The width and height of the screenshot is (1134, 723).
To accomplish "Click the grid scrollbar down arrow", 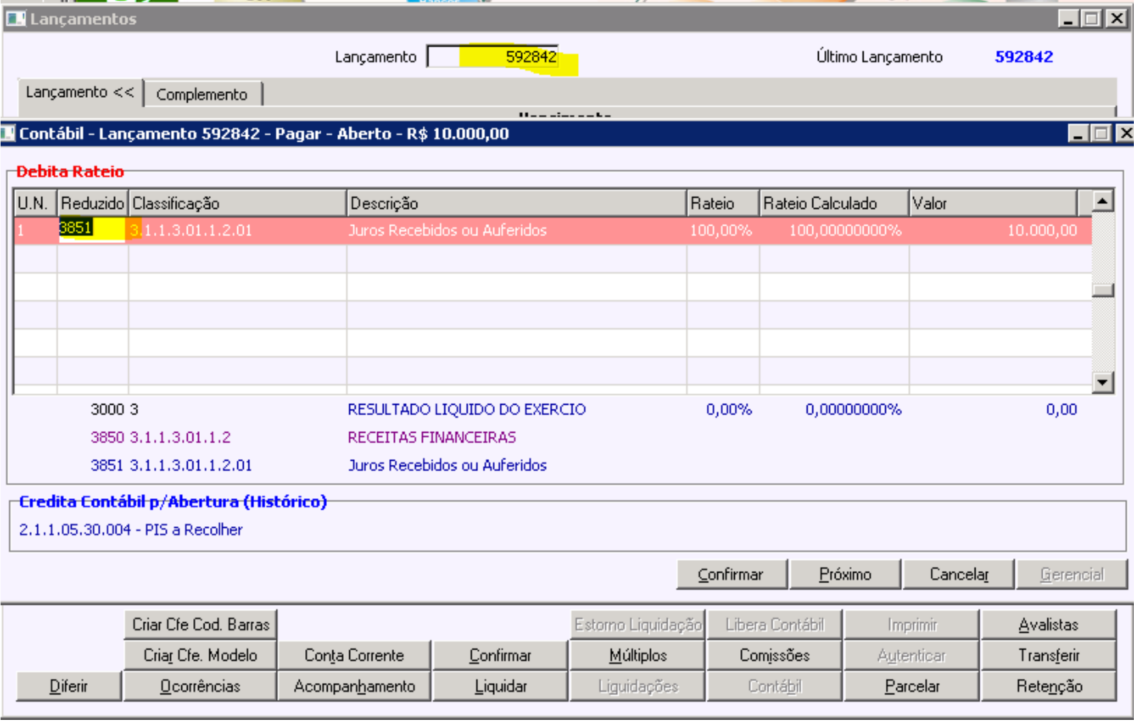I will 1102,382.
